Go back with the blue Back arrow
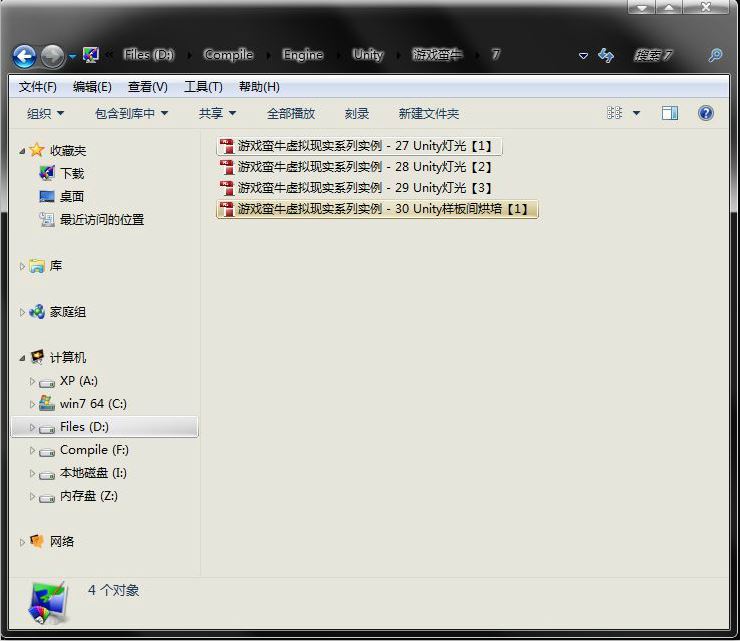This screenshot has width=740, height=641. 25,56
